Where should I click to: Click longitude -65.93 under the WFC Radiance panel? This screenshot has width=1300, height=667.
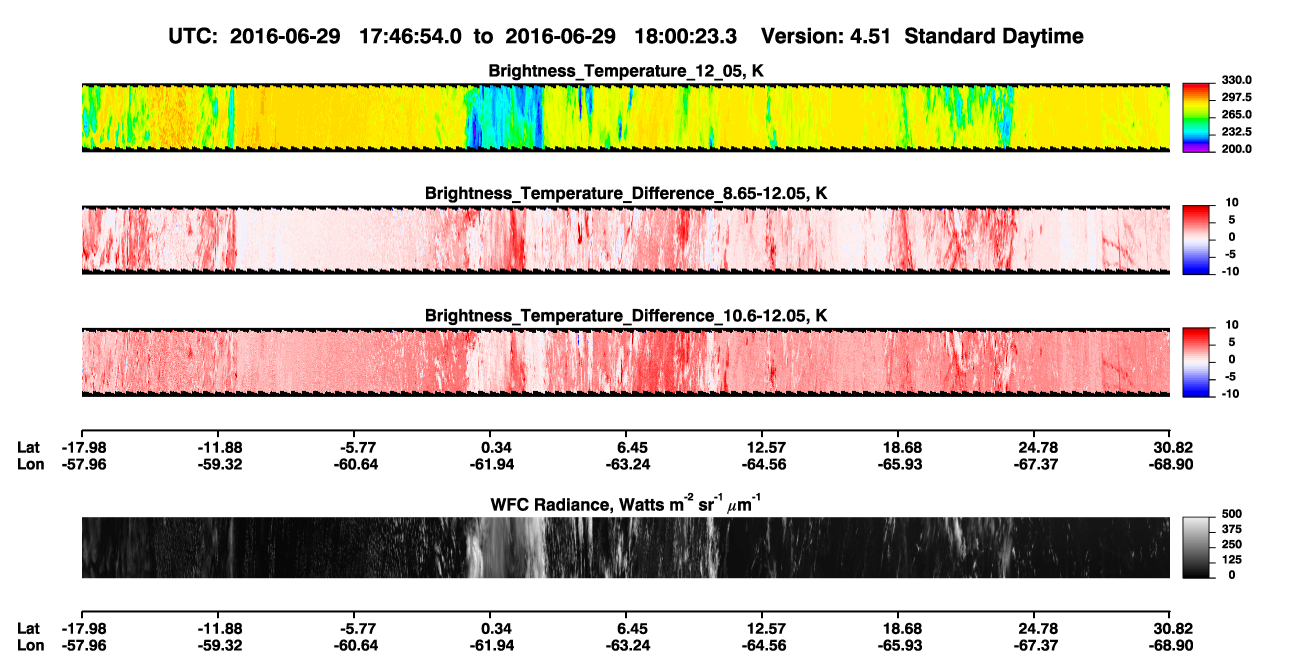pyautogui.click(x=898, y=645)
